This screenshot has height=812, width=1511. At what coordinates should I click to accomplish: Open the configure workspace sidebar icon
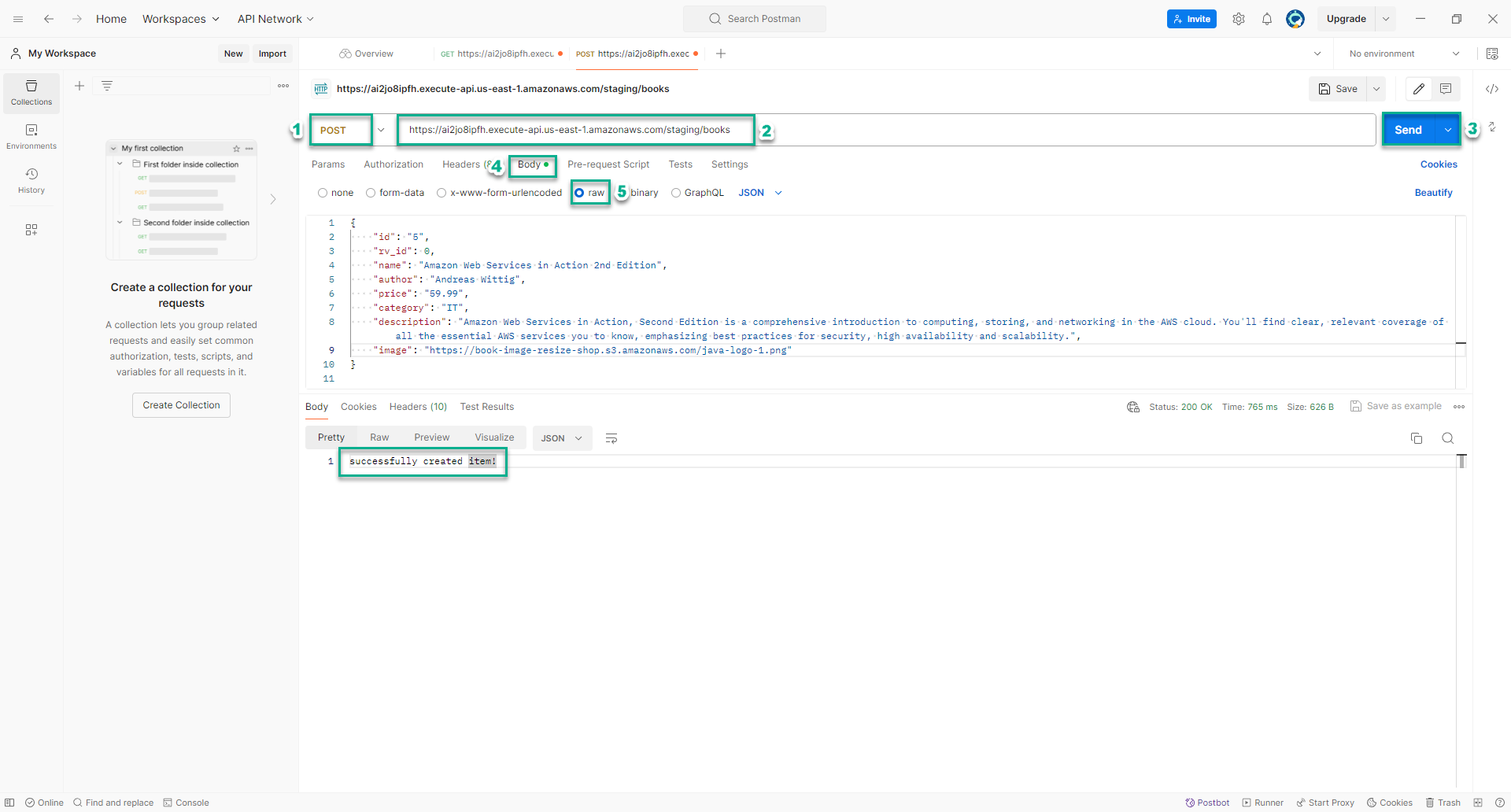[31, 230]
